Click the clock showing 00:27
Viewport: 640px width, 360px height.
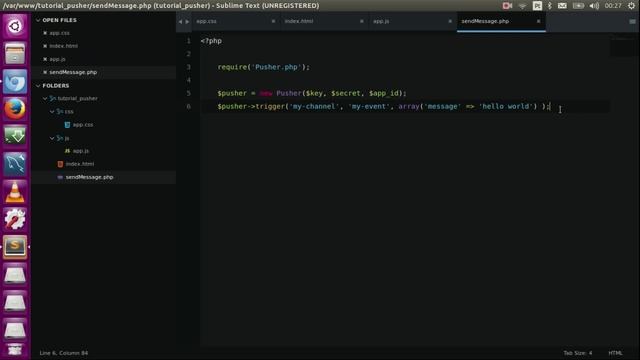[613, 6]
